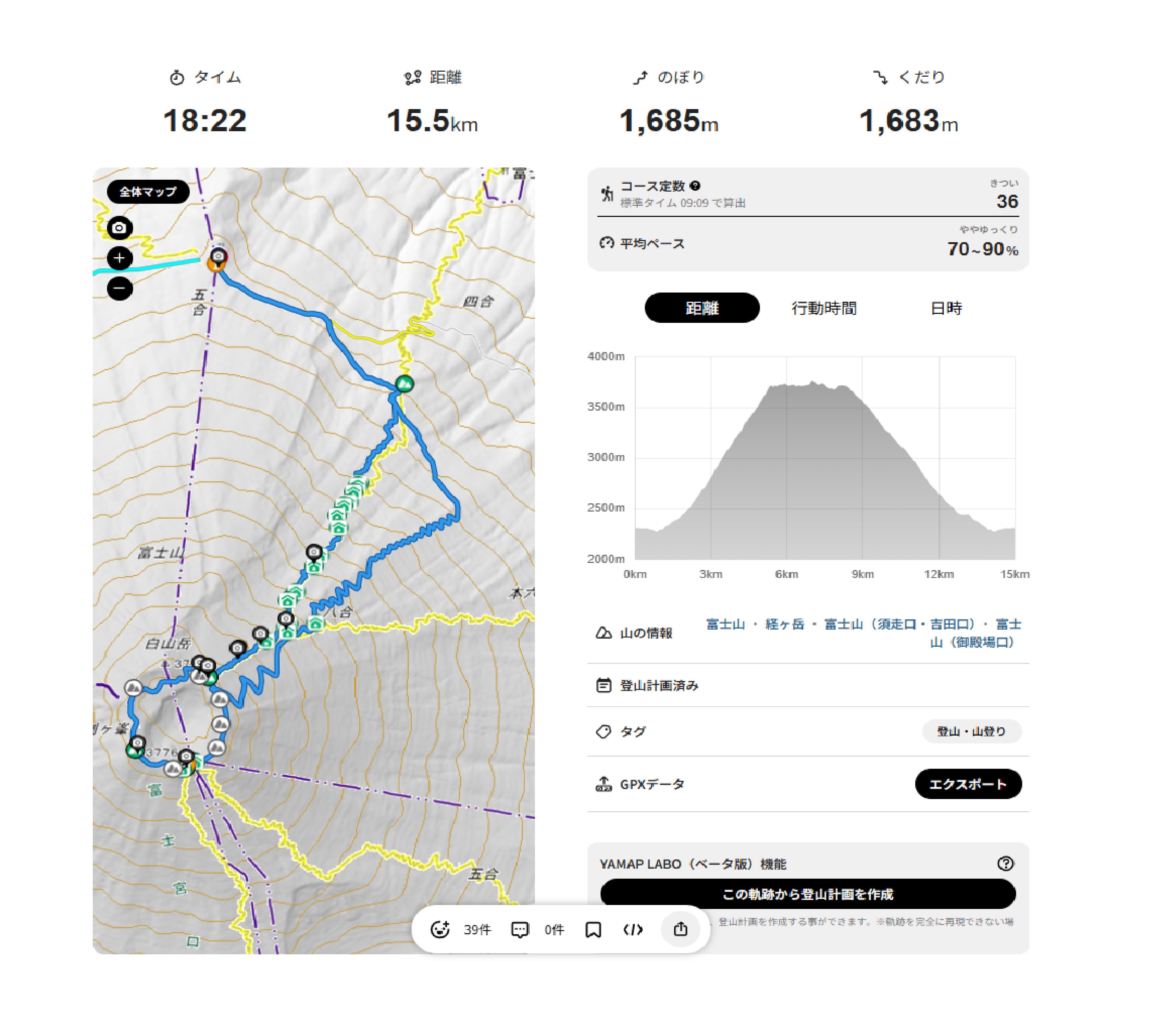Image resolution: width=1171 pixels, height=1036 pixels.
Task: Create plan with この軌跡から登山計画を作成
Action: click(808, 894)
